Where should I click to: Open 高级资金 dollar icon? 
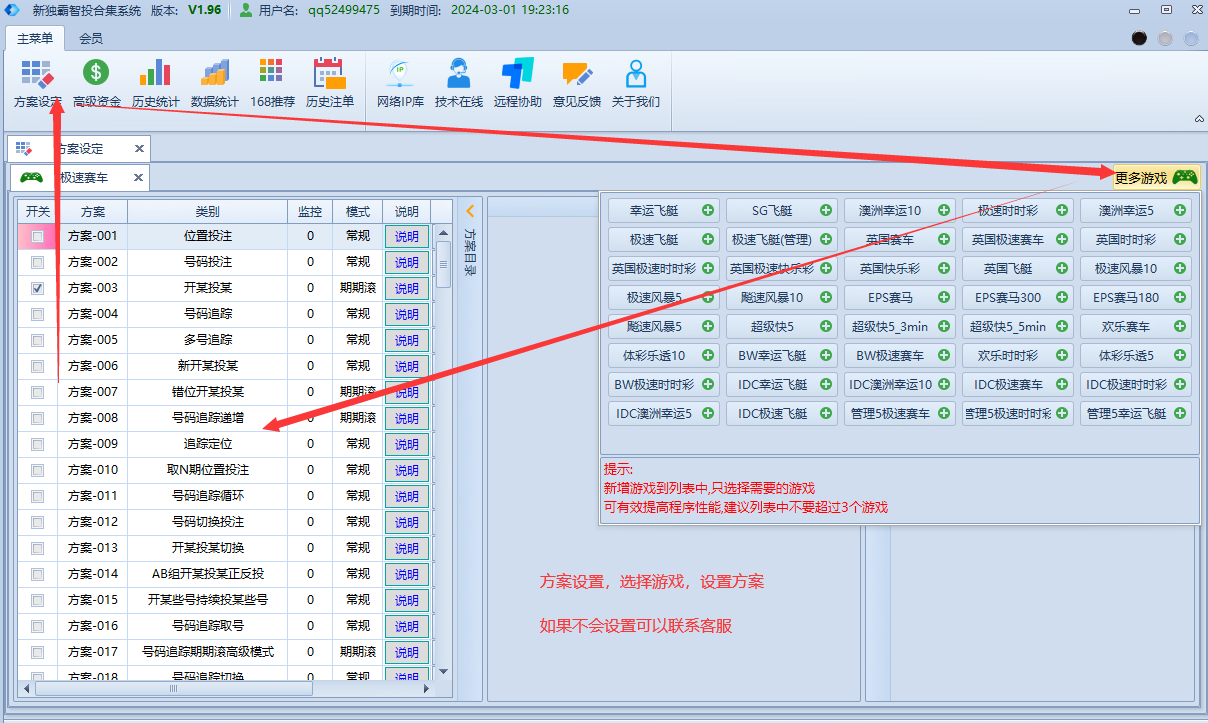click(97, 83)
